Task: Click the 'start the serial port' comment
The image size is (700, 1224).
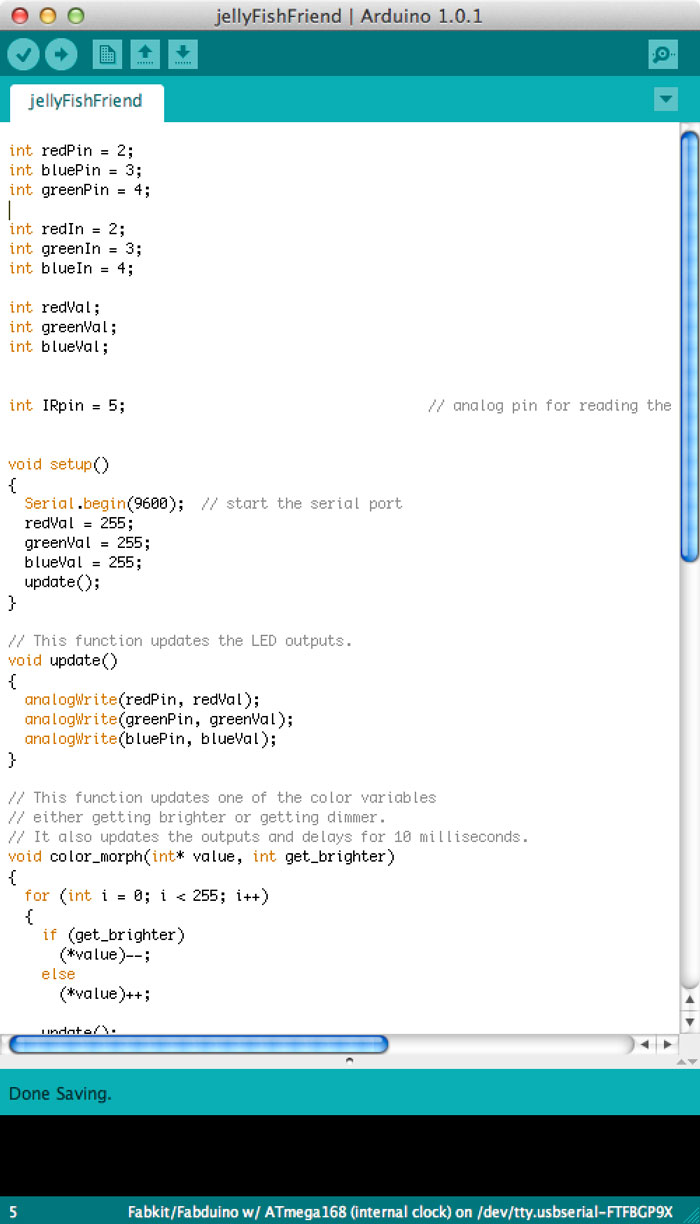Action: coord(302,504)
